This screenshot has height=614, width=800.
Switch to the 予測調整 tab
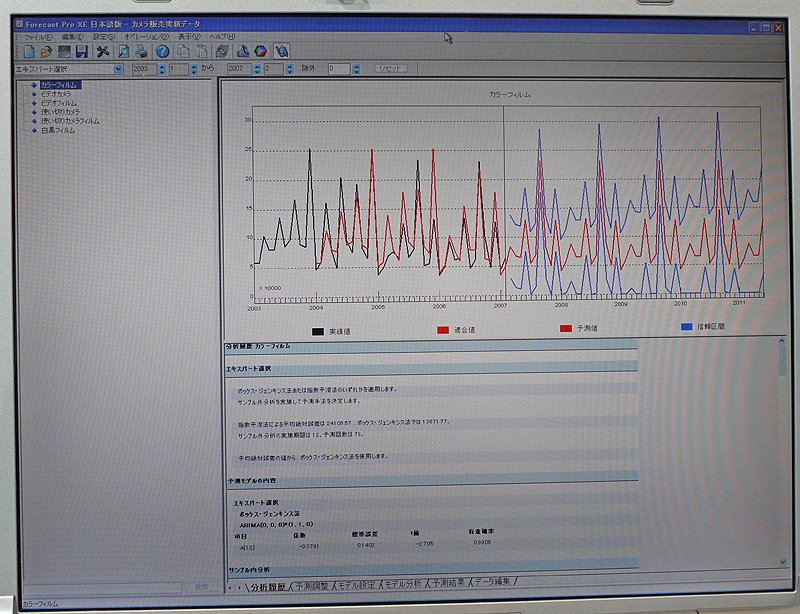[x=313, y=586]
